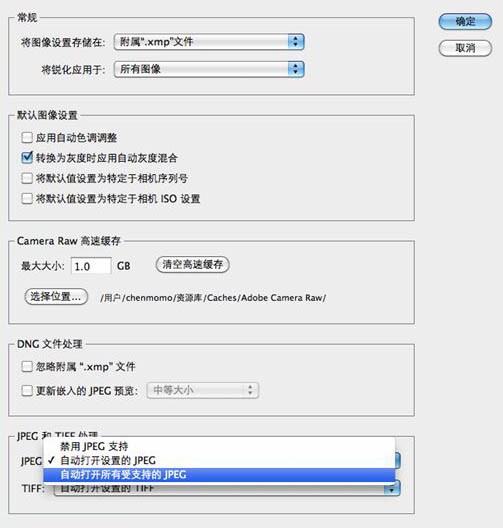Viewport: 503px width, 528px height.
Task: Check 将默认值设置为特定于相机 ISO 设置
Action: click(x=27, y=199)
